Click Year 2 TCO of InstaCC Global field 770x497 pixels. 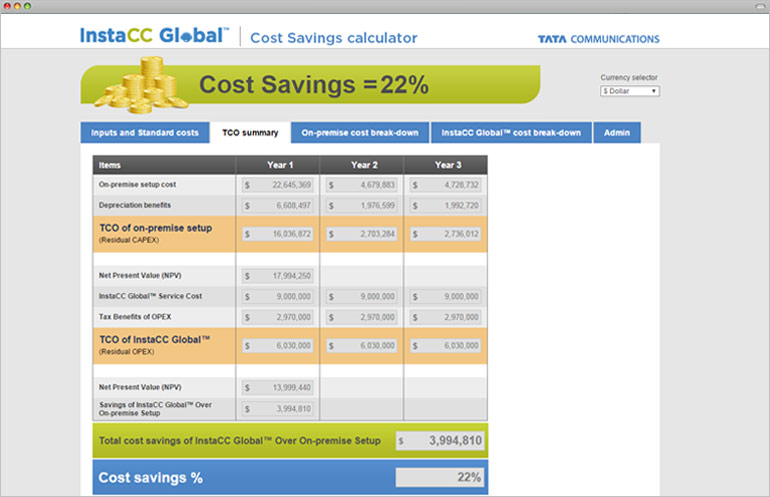362,345
